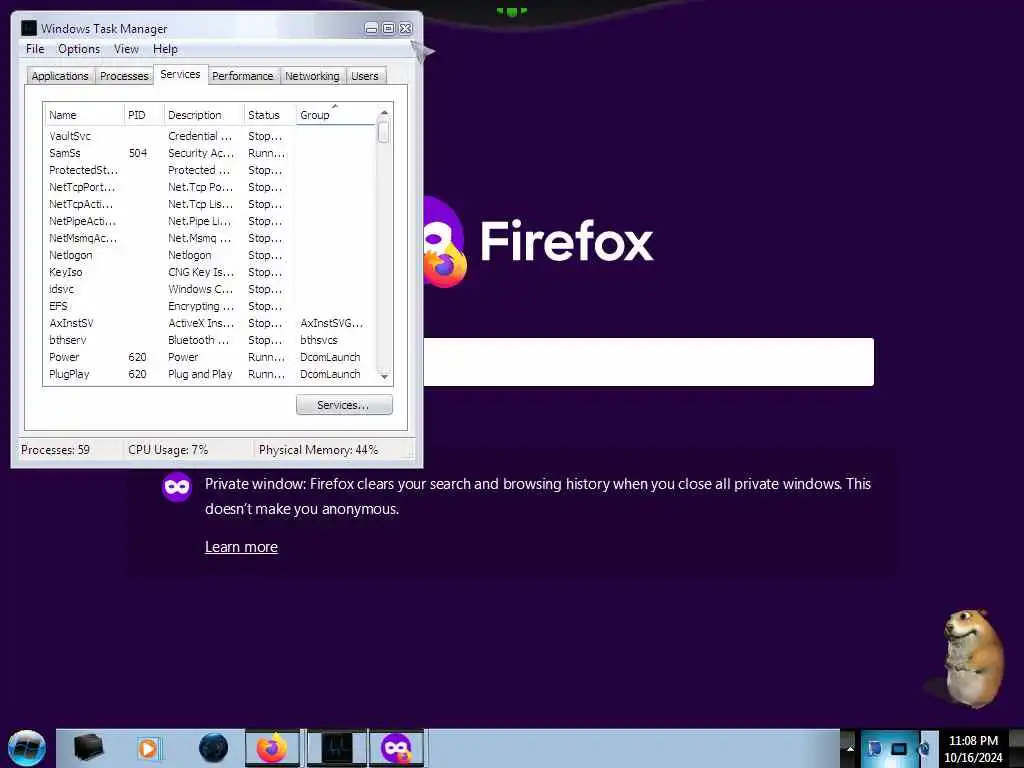The image size is (1024, 768).
Task: Click the action center flag tray icon
Action: pos(874,748)
